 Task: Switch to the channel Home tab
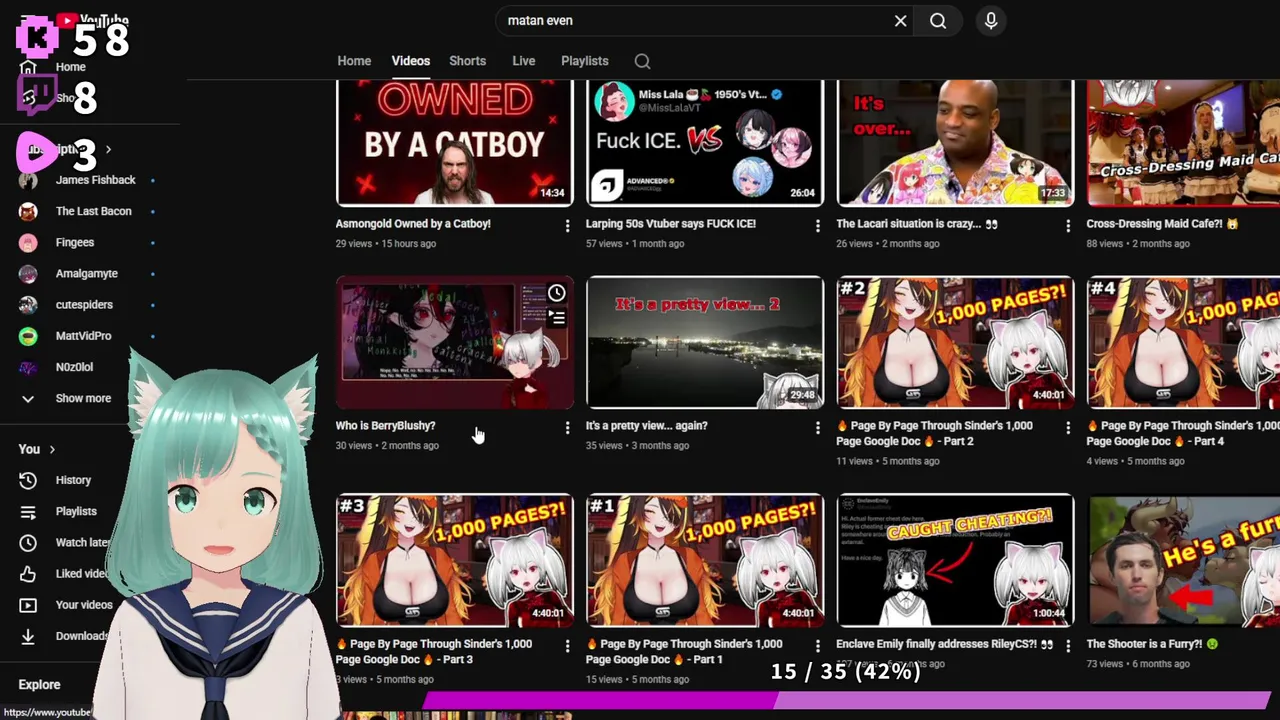point(354,61)
